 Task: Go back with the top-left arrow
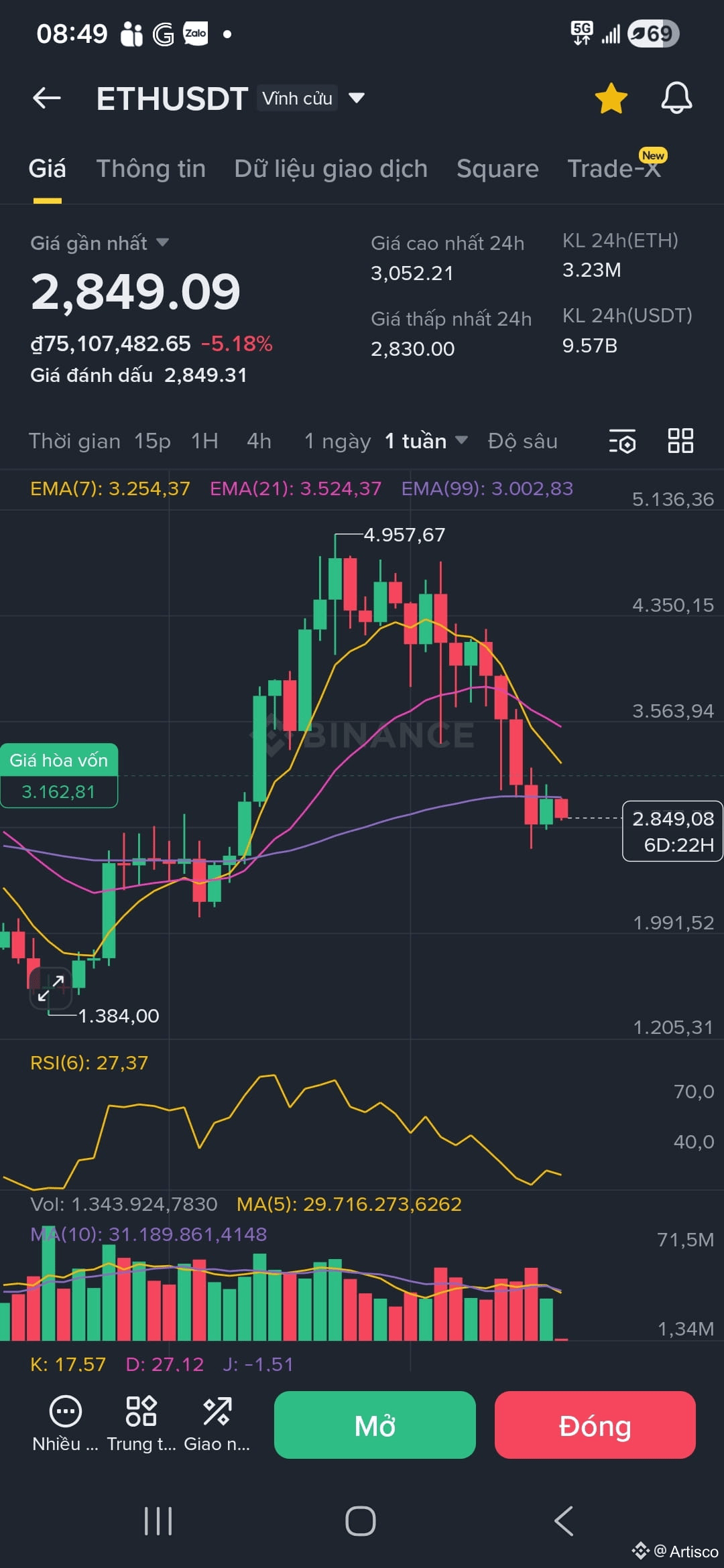click(x=47, y=99)
